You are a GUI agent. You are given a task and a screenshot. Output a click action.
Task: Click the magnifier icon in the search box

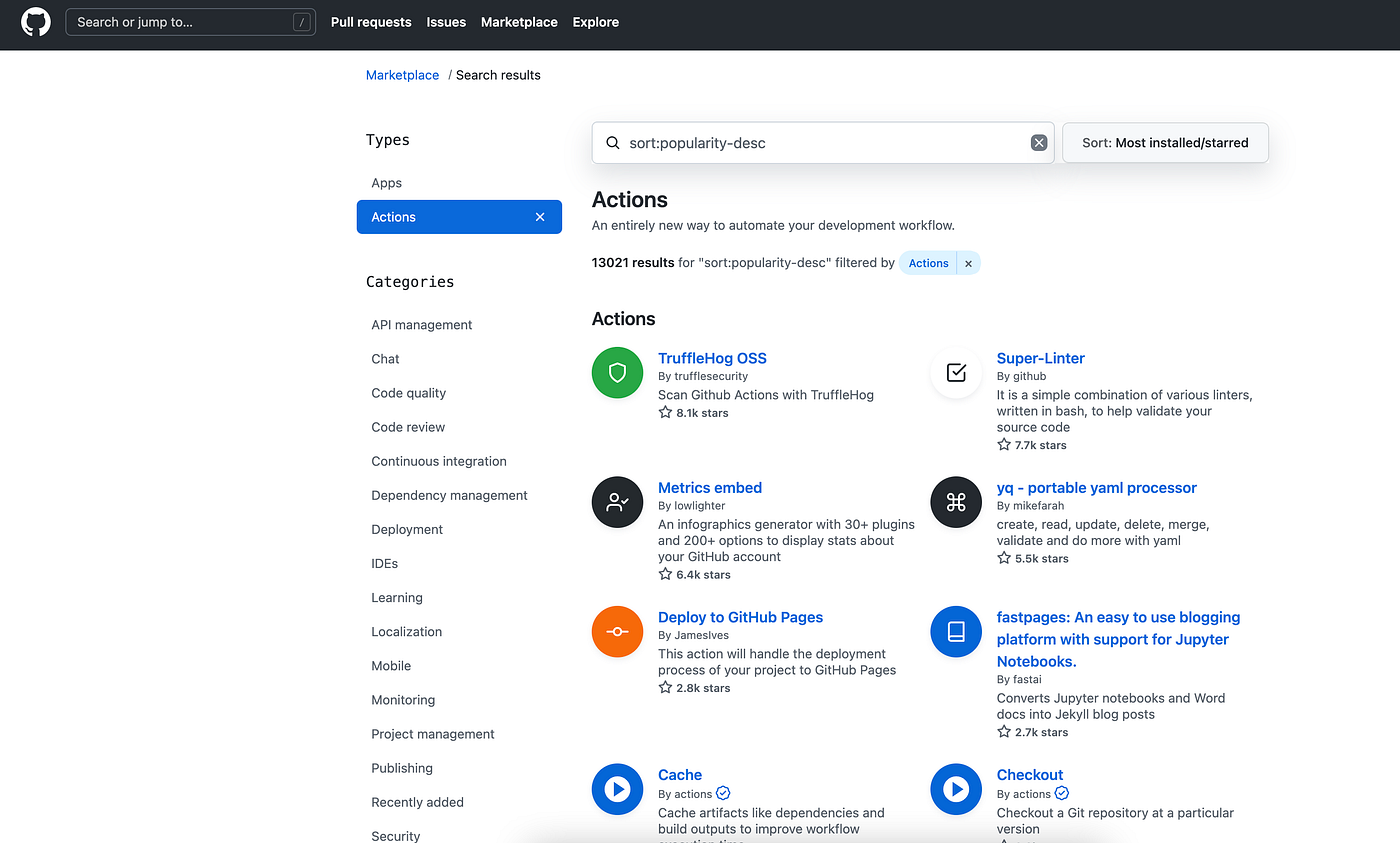[613, 143]
